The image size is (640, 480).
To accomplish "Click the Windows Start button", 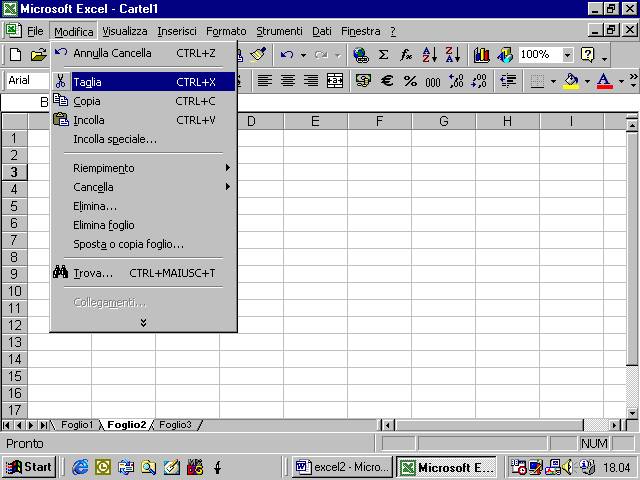I will coord(29,467).
